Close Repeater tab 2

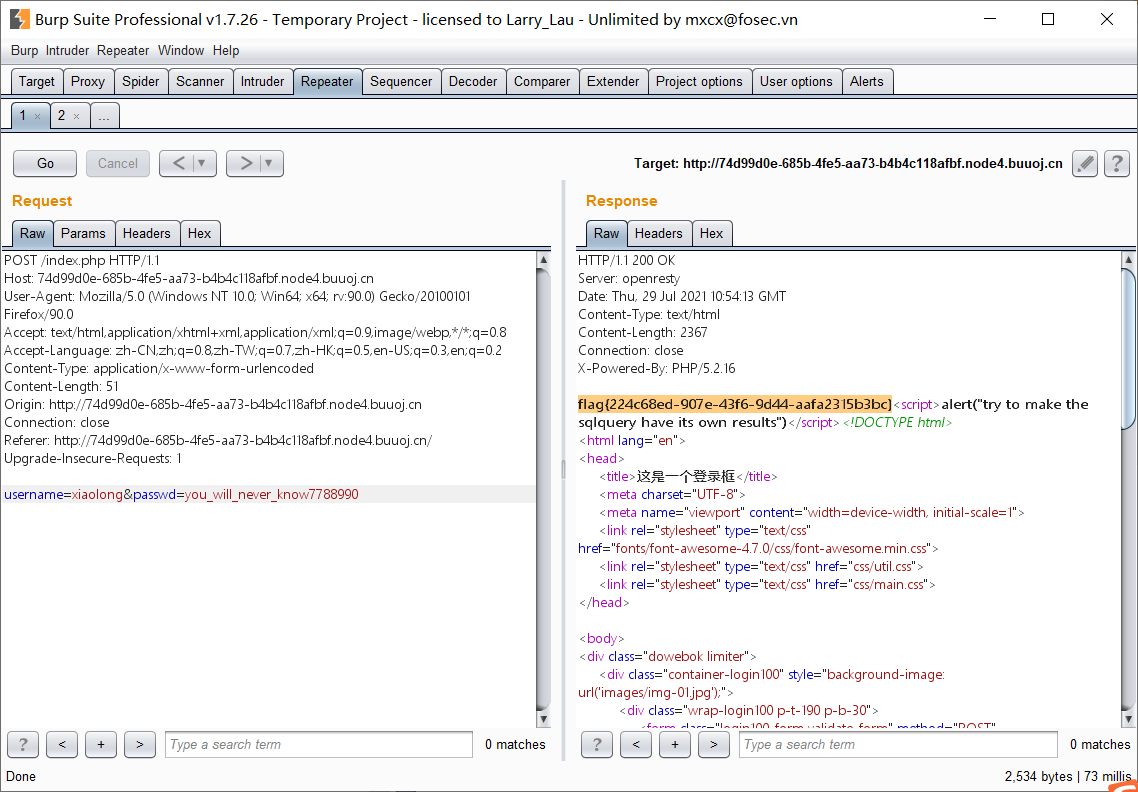(x=76, y=116)
